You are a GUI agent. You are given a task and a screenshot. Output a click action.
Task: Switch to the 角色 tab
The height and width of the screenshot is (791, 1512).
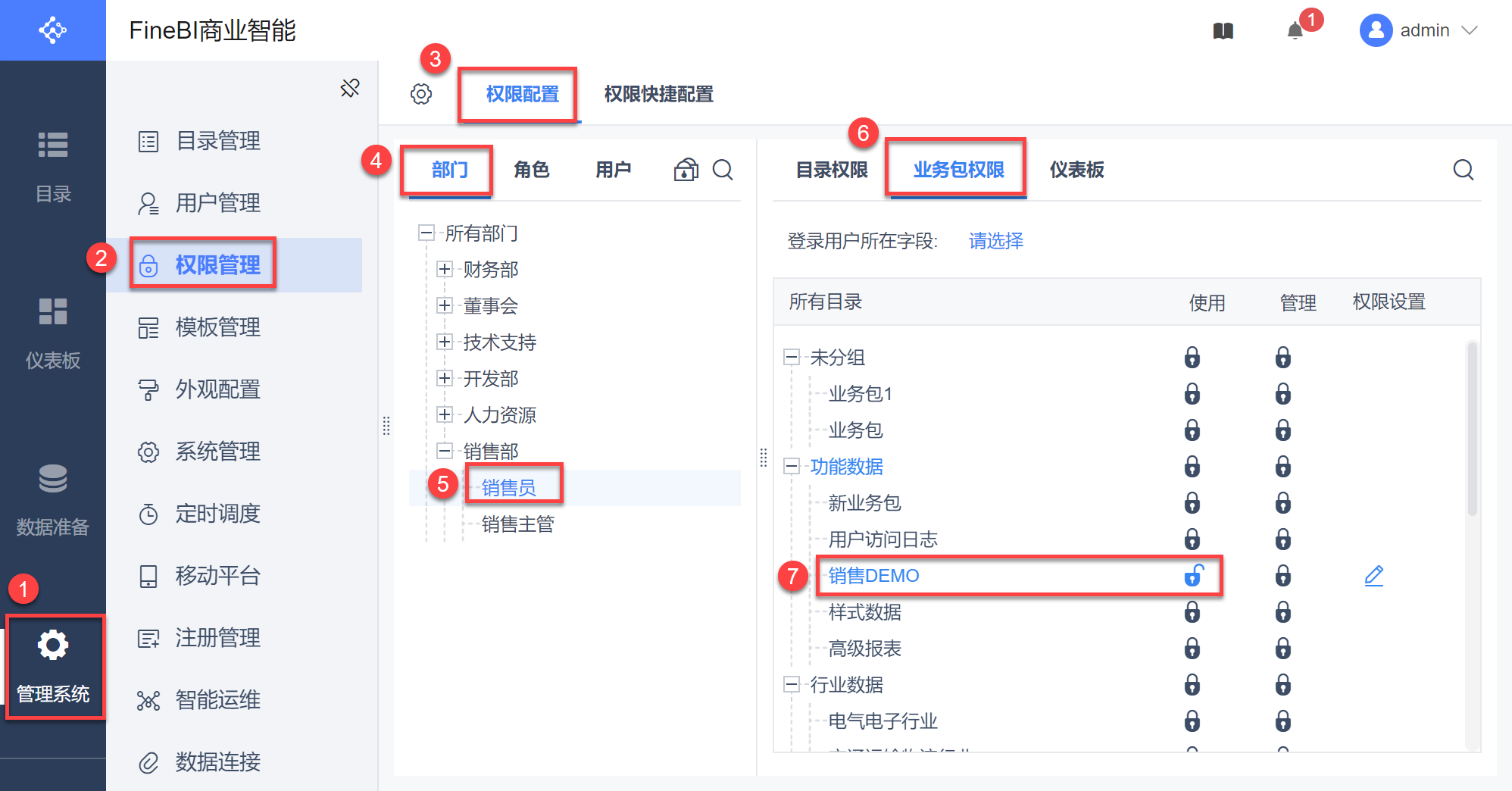point(531,170)
